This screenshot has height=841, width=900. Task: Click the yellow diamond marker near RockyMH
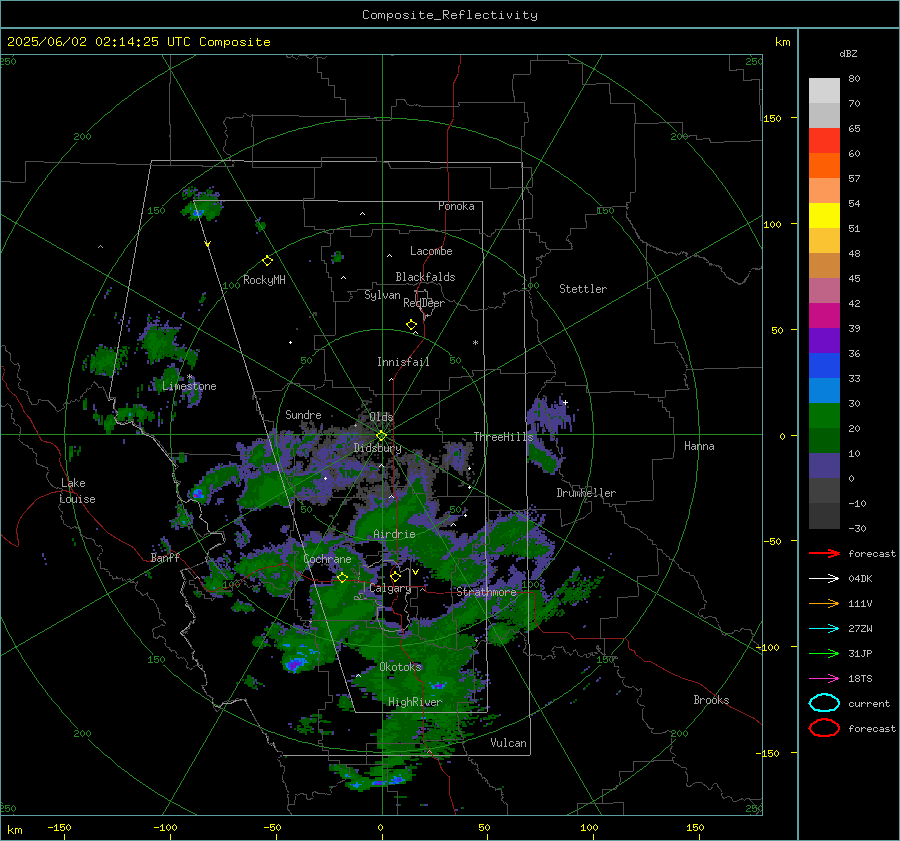pos(267,261)
